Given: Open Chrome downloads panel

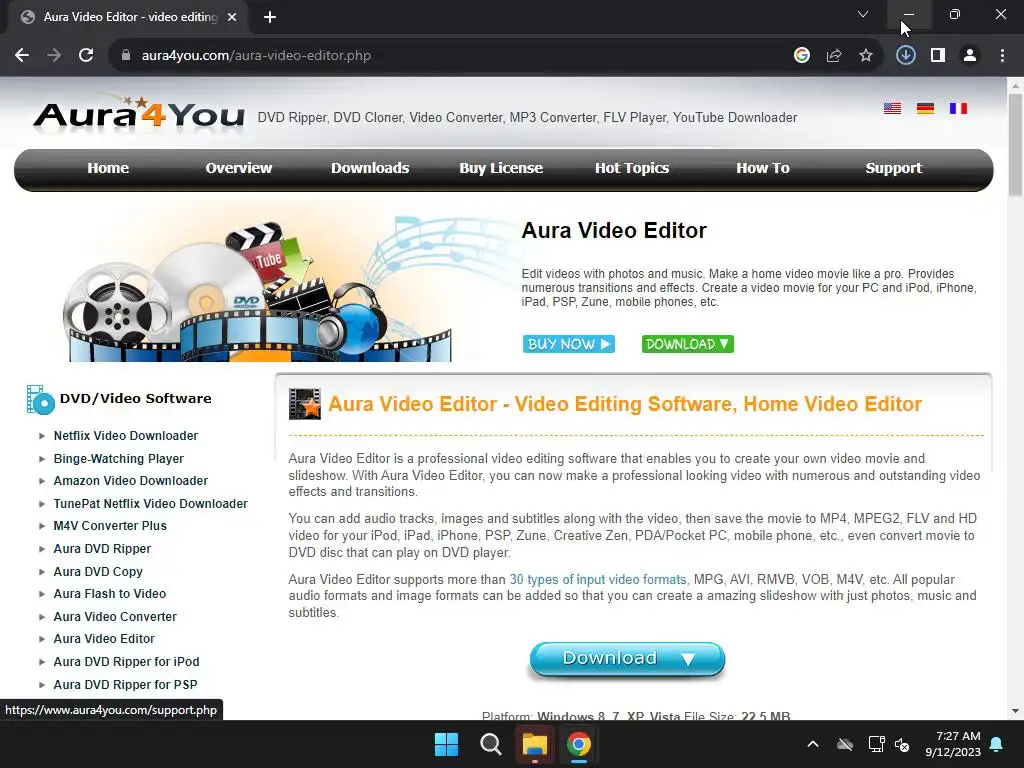Looking at the screenshot, I should pos(906,56).
